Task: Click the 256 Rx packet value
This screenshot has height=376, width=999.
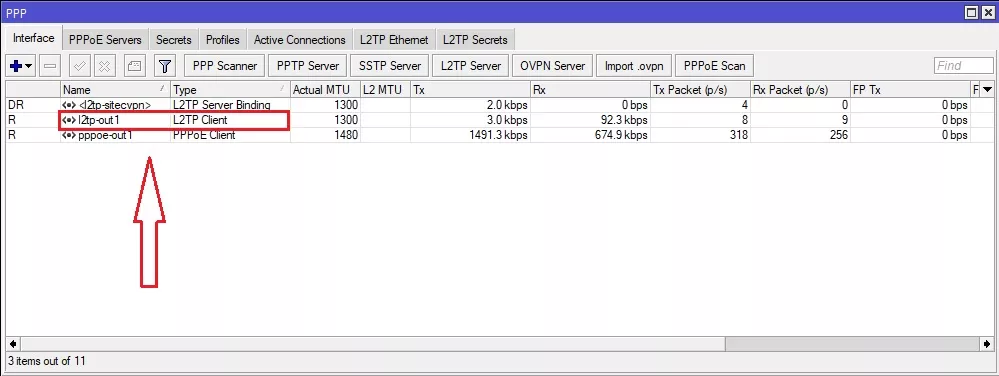Action: (838, 135)
